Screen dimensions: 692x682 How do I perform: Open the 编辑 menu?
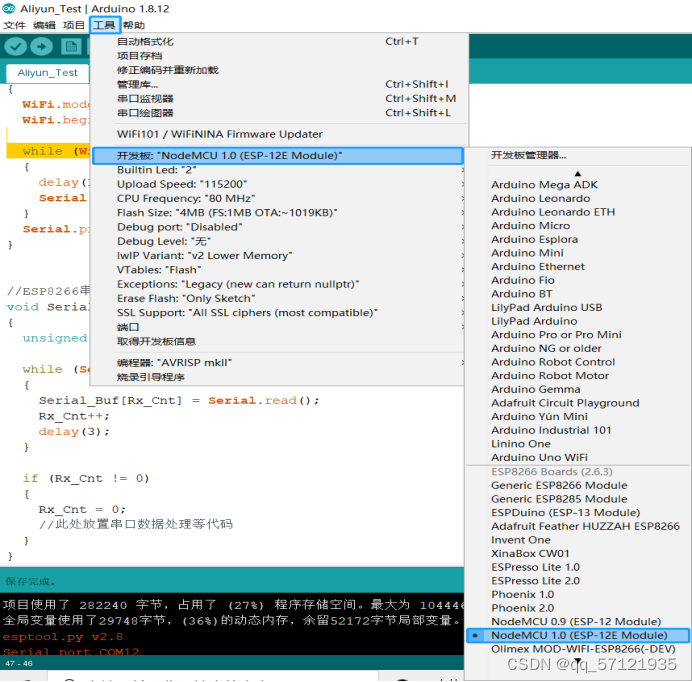(x=44, y=25)
